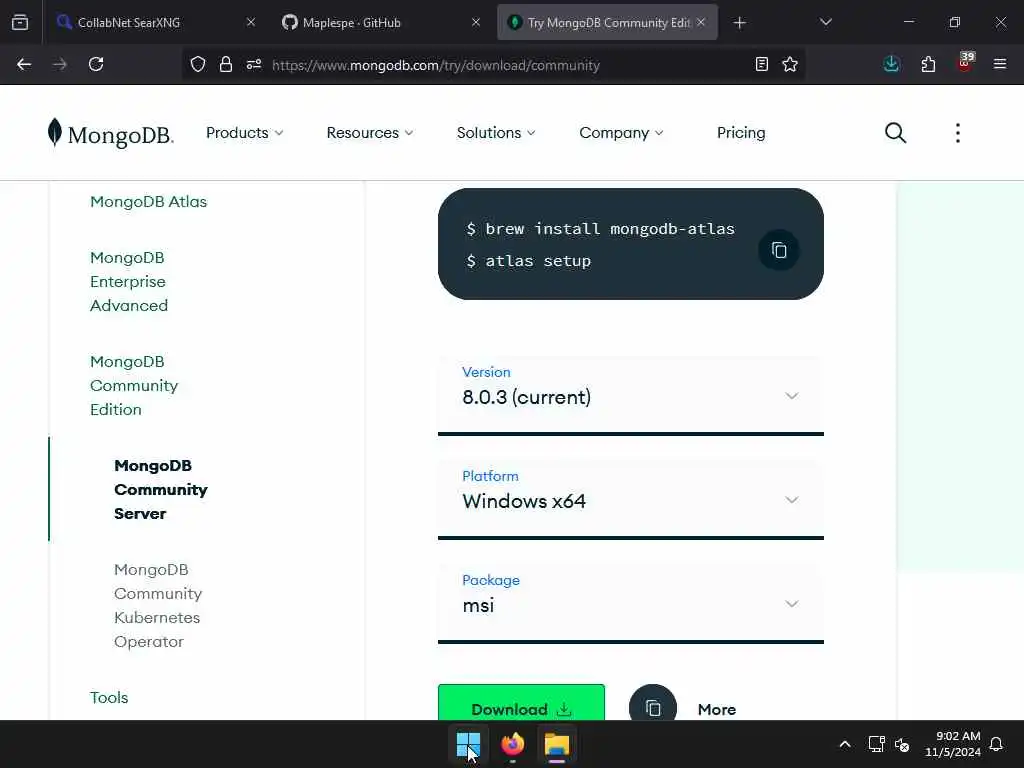The image size is (1024, 768).
Task: Open File Explorer from the taskbar
Action: (557, 744)
